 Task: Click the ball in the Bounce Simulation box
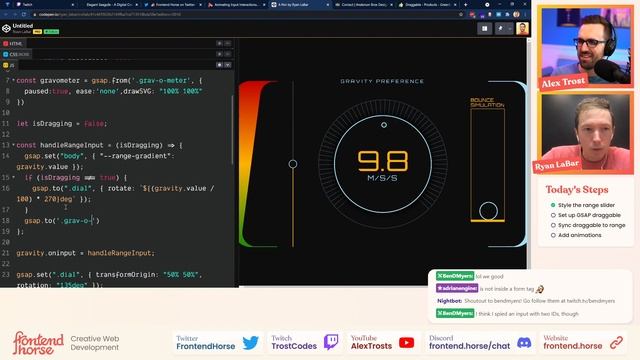[x=488, y=211]
